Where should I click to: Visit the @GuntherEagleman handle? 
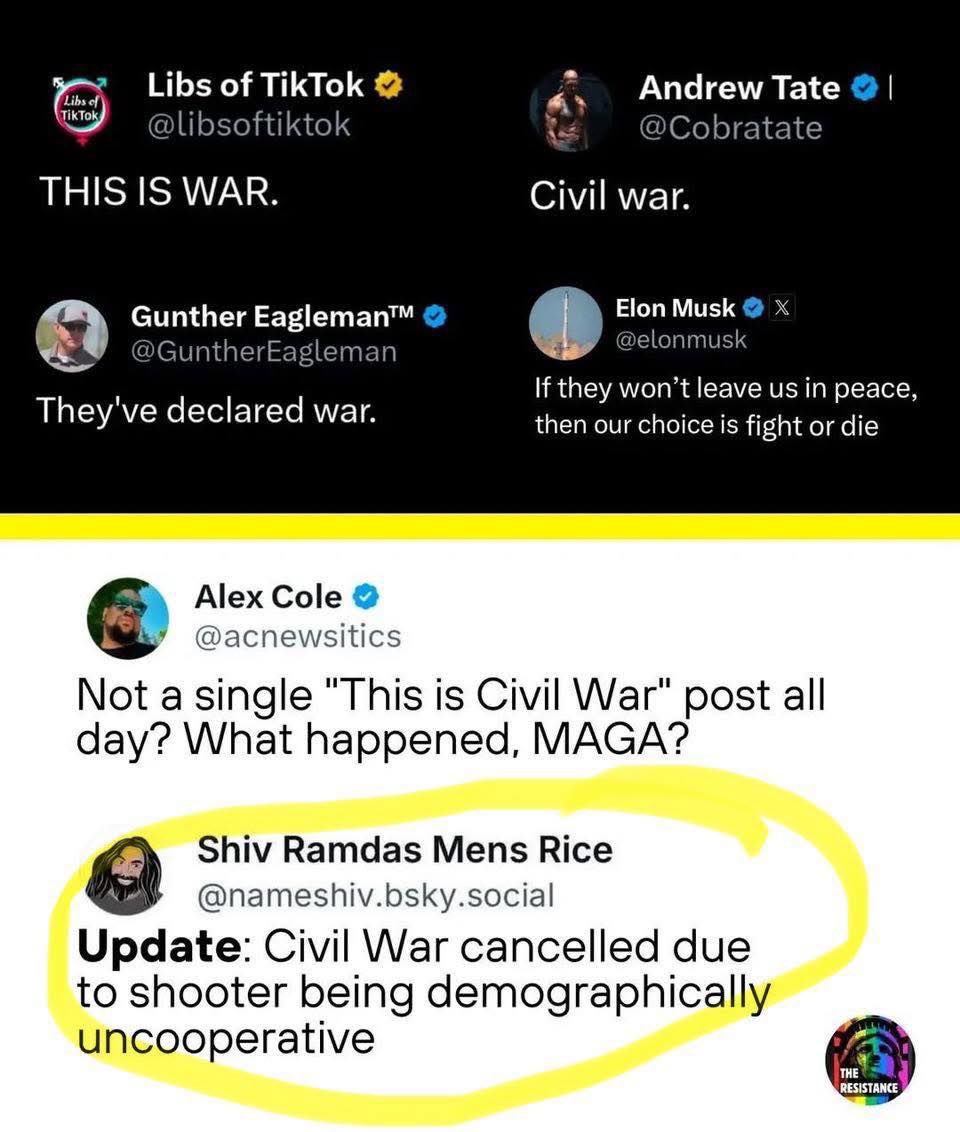point(263,352)
